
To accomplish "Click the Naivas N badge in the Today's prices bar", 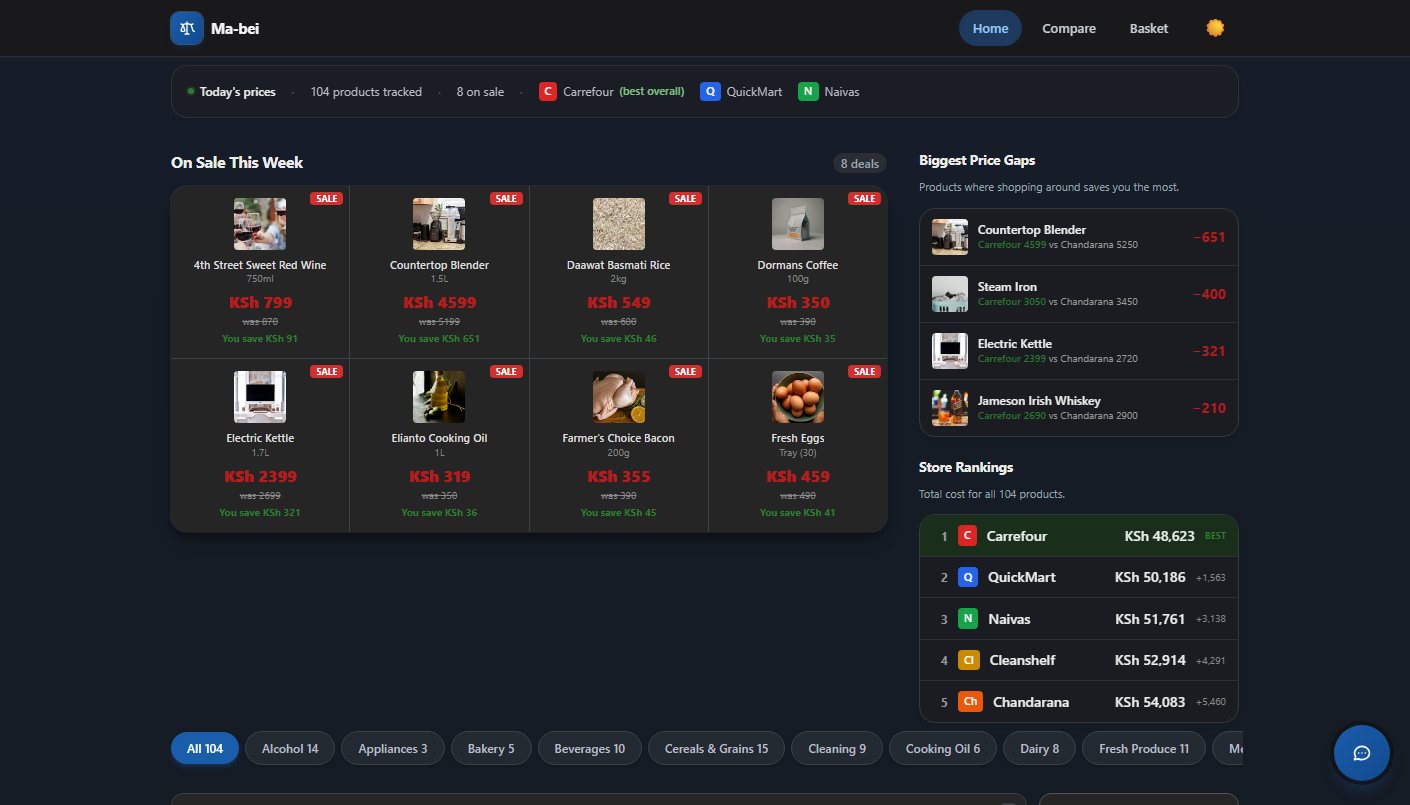I will (808, 92).
